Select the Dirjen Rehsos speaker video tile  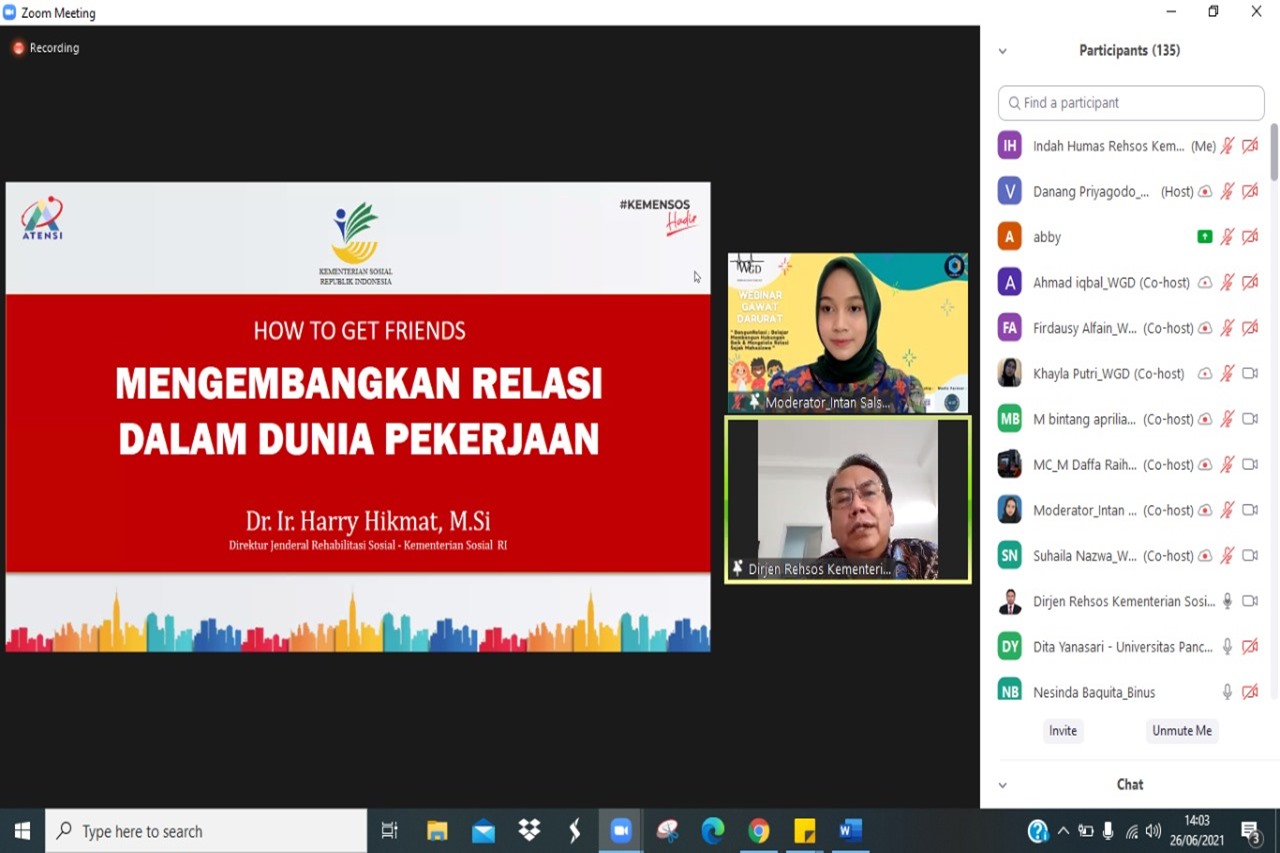pos(847,498)
